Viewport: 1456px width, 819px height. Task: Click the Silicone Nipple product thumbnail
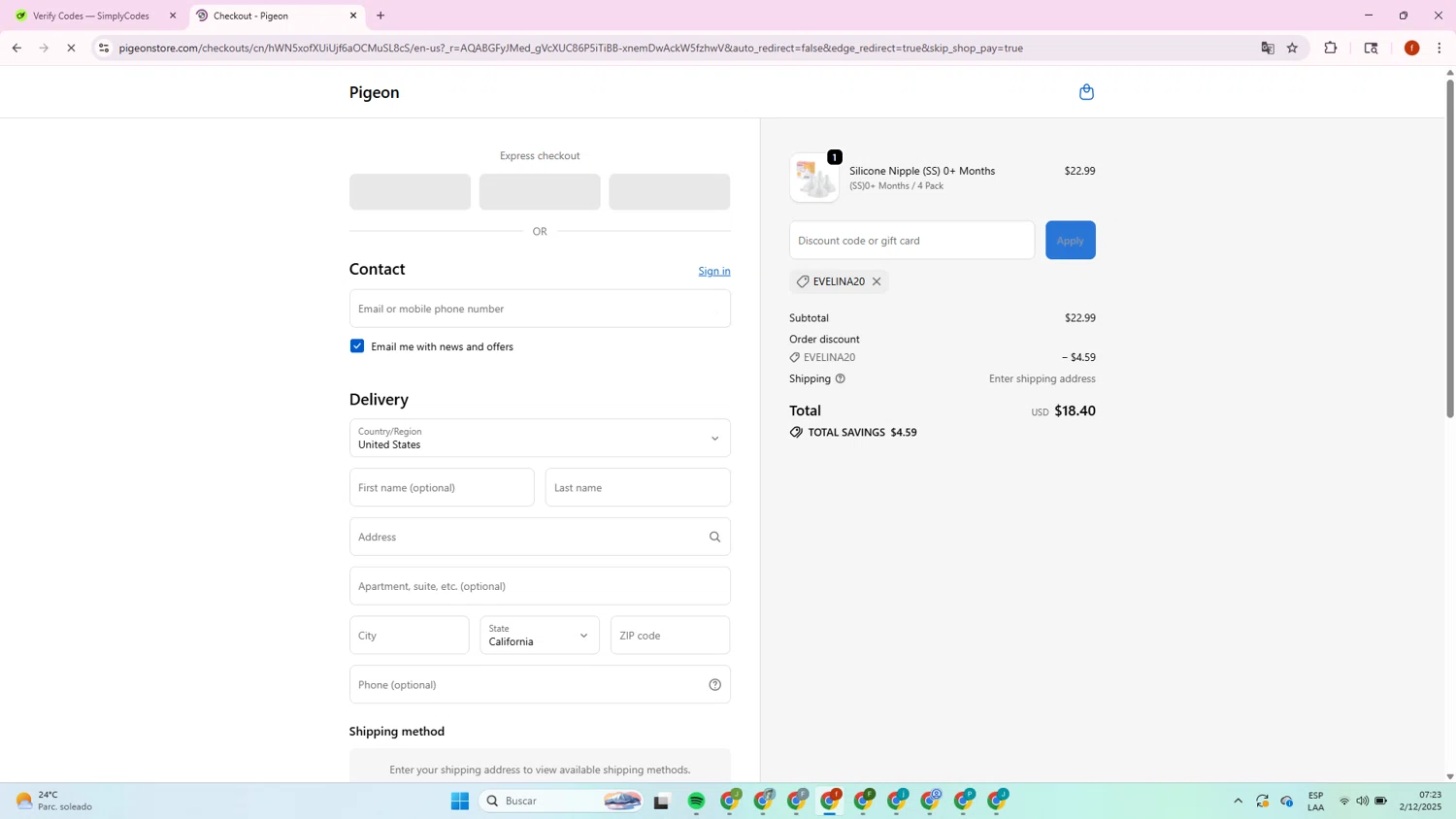[x=814, y=178]
